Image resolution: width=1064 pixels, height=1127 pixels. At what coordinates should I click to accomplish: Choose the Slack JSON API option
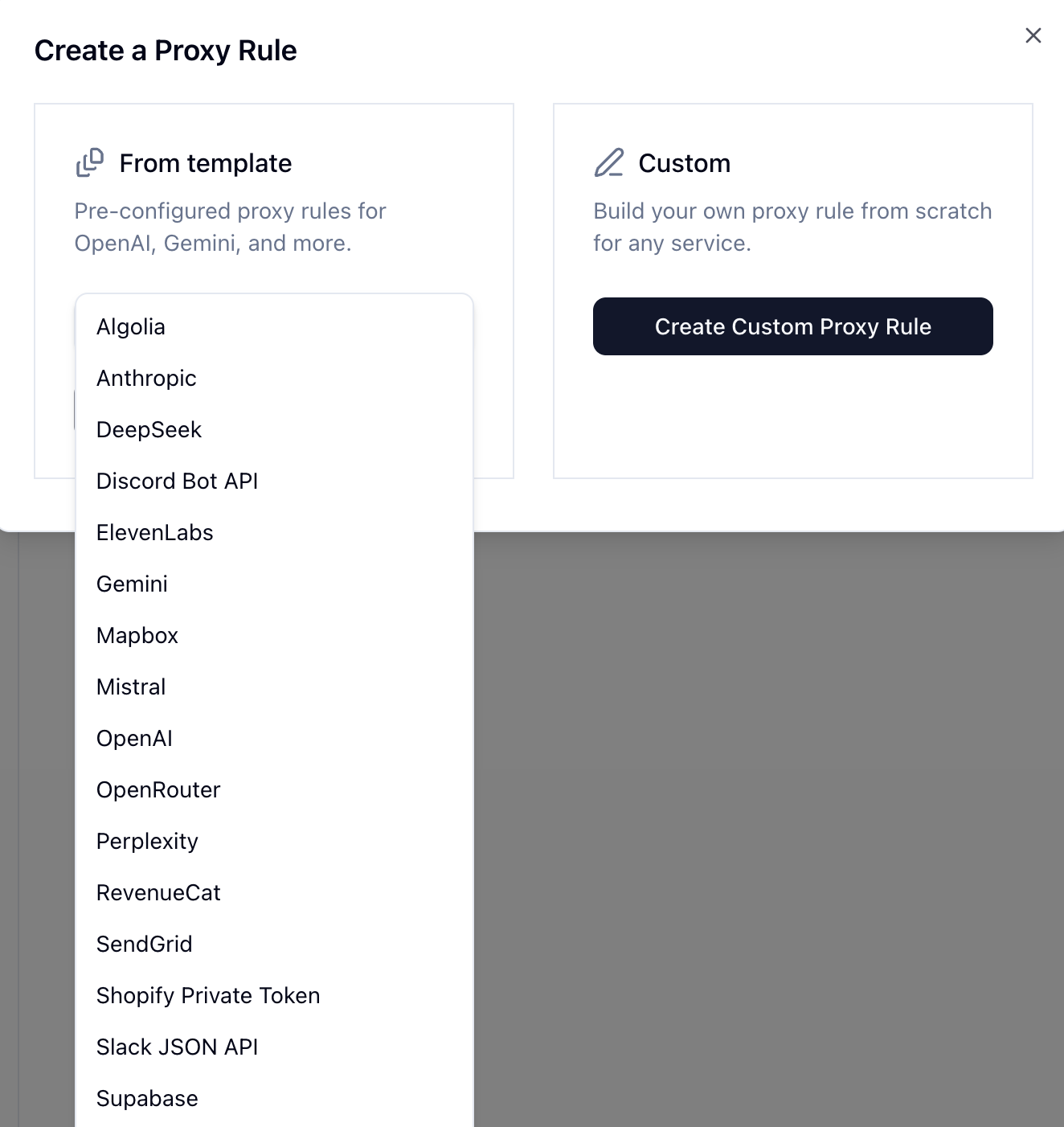click(177, 1047)
